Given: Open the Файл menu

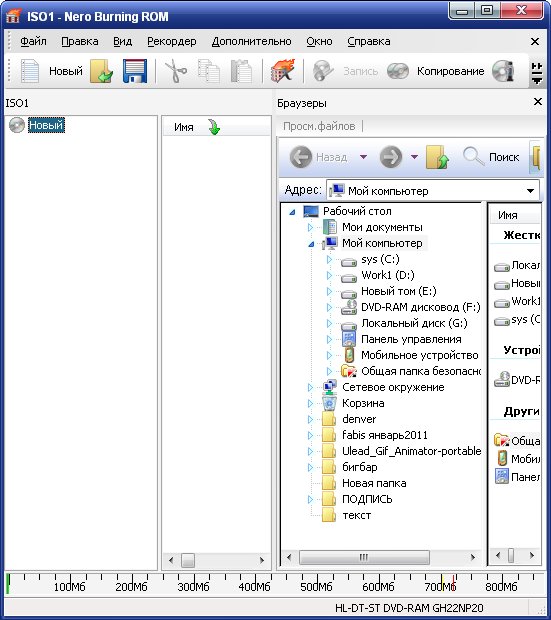Looking at the screenshot, I should 33,41.
